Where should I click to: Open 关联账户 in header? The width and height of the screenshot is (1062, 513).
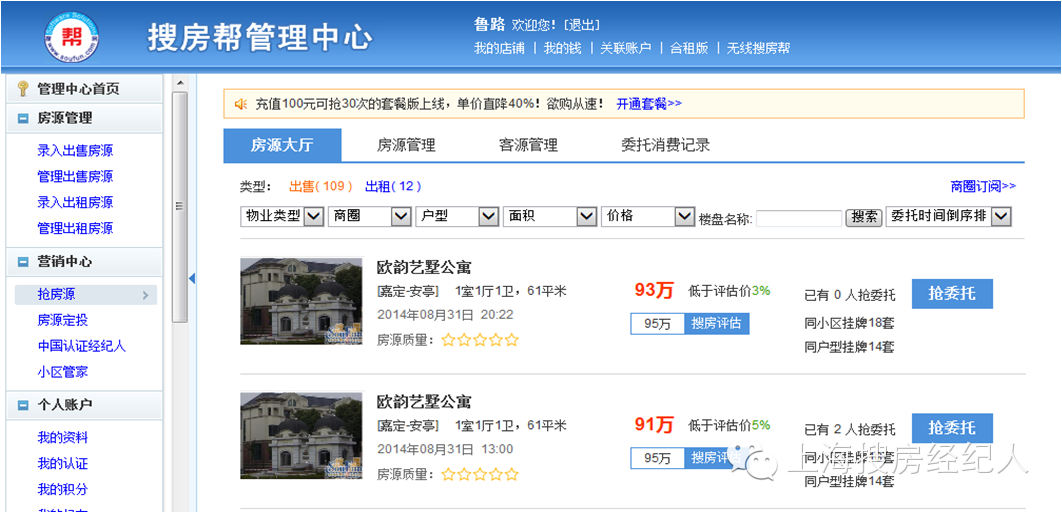pos(626,49)
